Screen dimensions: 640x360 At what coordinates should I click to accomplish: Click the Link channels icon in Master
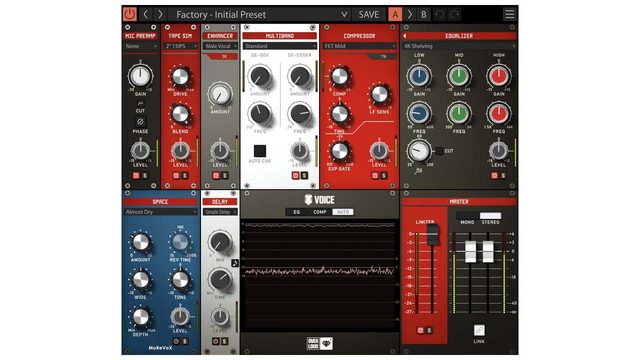click(479, 330)
